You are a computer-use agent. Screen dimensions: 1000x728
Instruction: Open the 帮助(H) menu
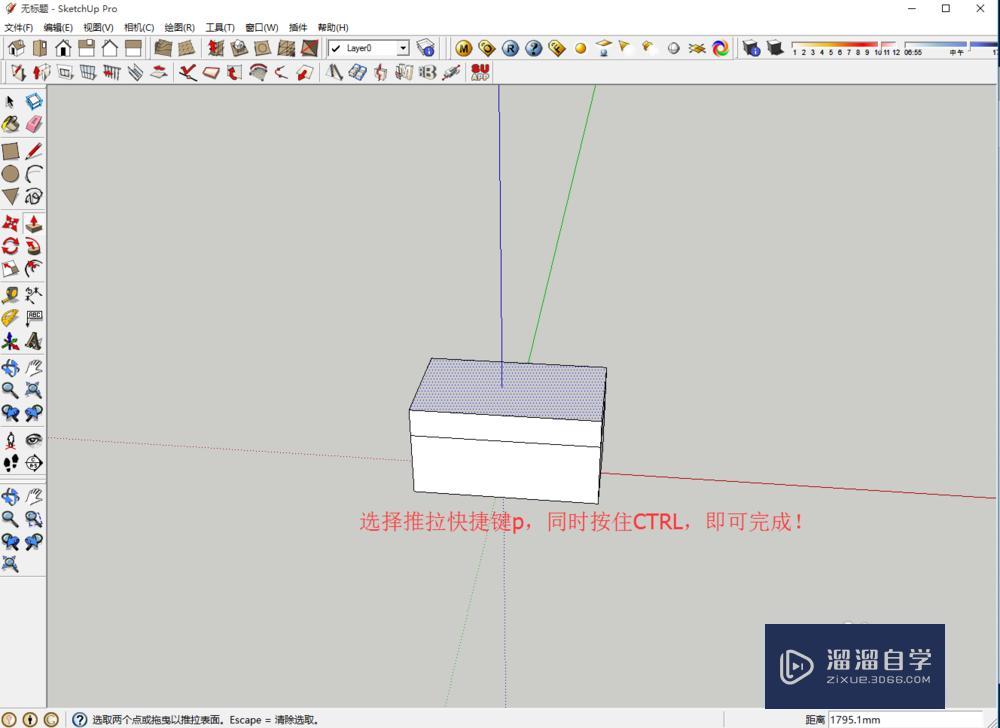[x=333, y=27]
